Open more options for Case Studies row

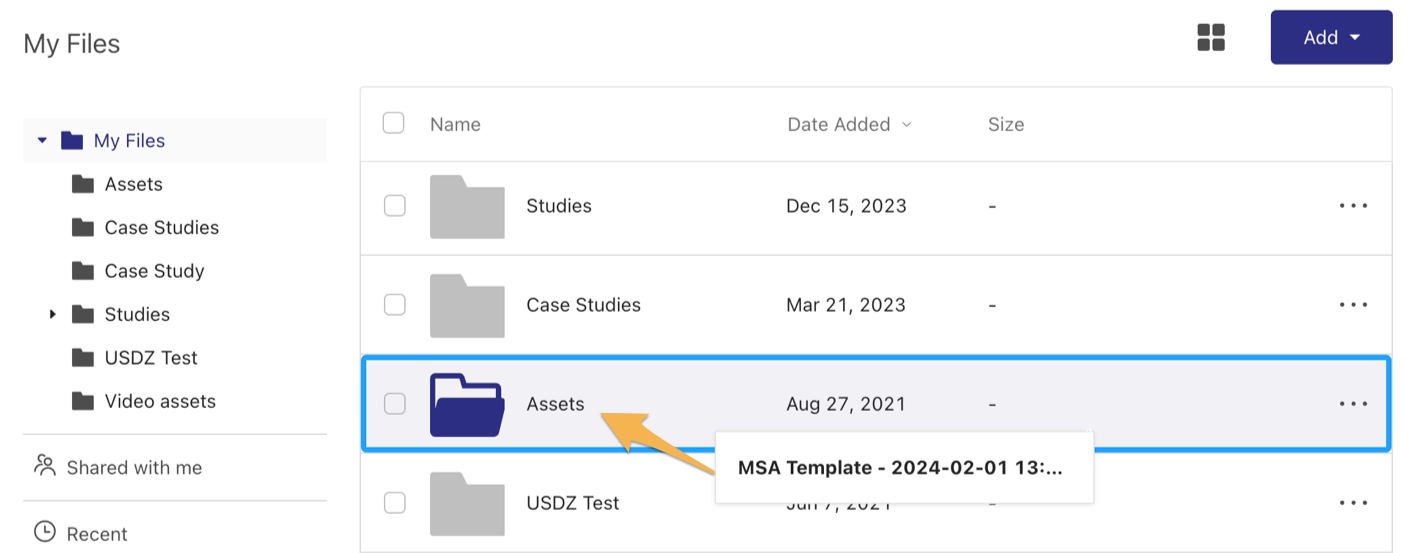tap(1353, 305)
